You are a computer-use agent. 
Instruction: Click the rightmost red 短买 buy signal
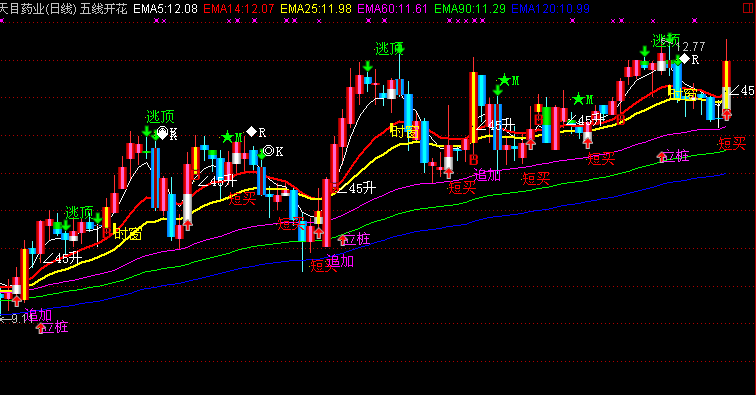click(x=732, y=143)
